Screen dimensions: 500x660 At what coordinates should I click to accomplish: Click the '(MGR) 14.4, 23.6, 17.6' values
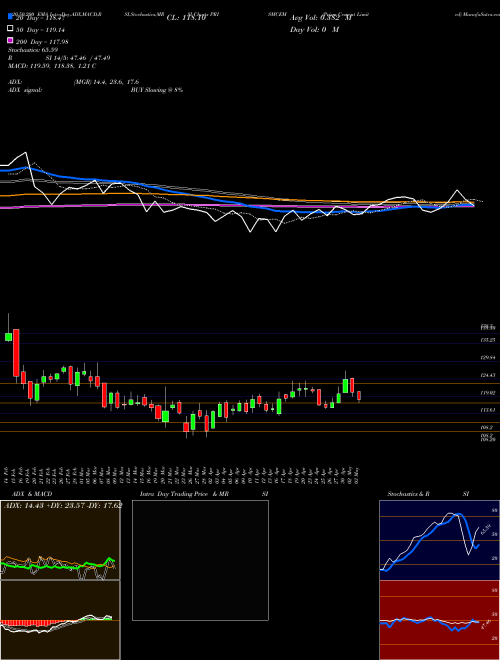pos(106,82)
